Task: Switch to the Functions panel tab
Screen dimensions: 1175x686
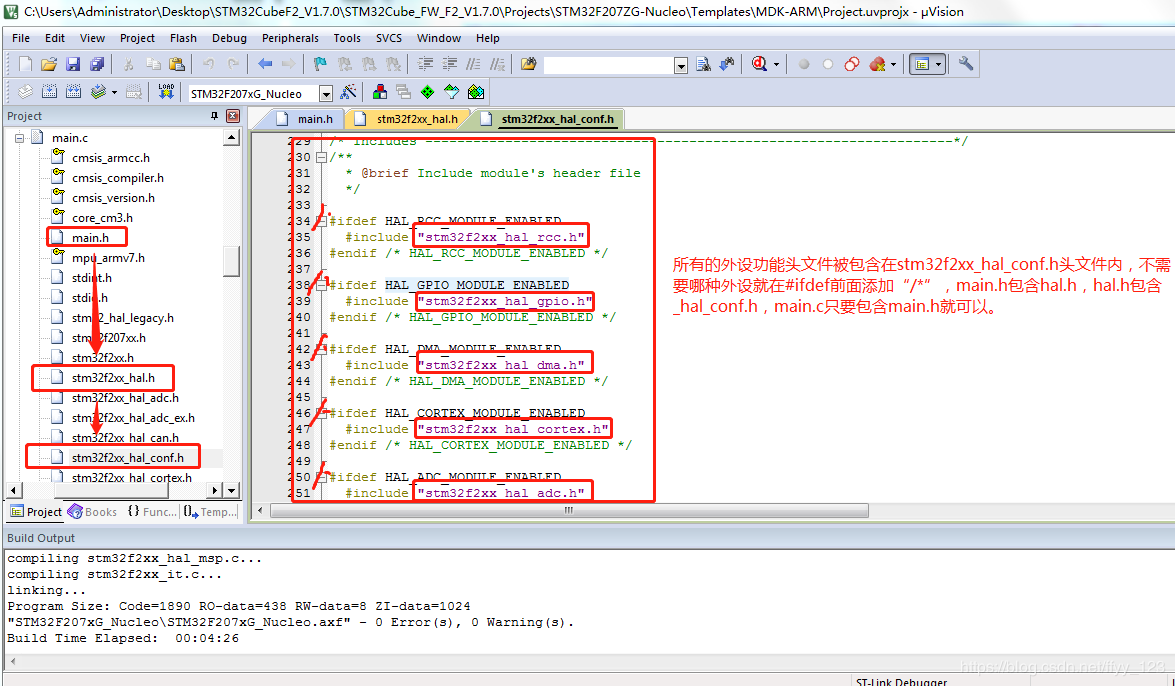Action: click(x=152, y=512)
